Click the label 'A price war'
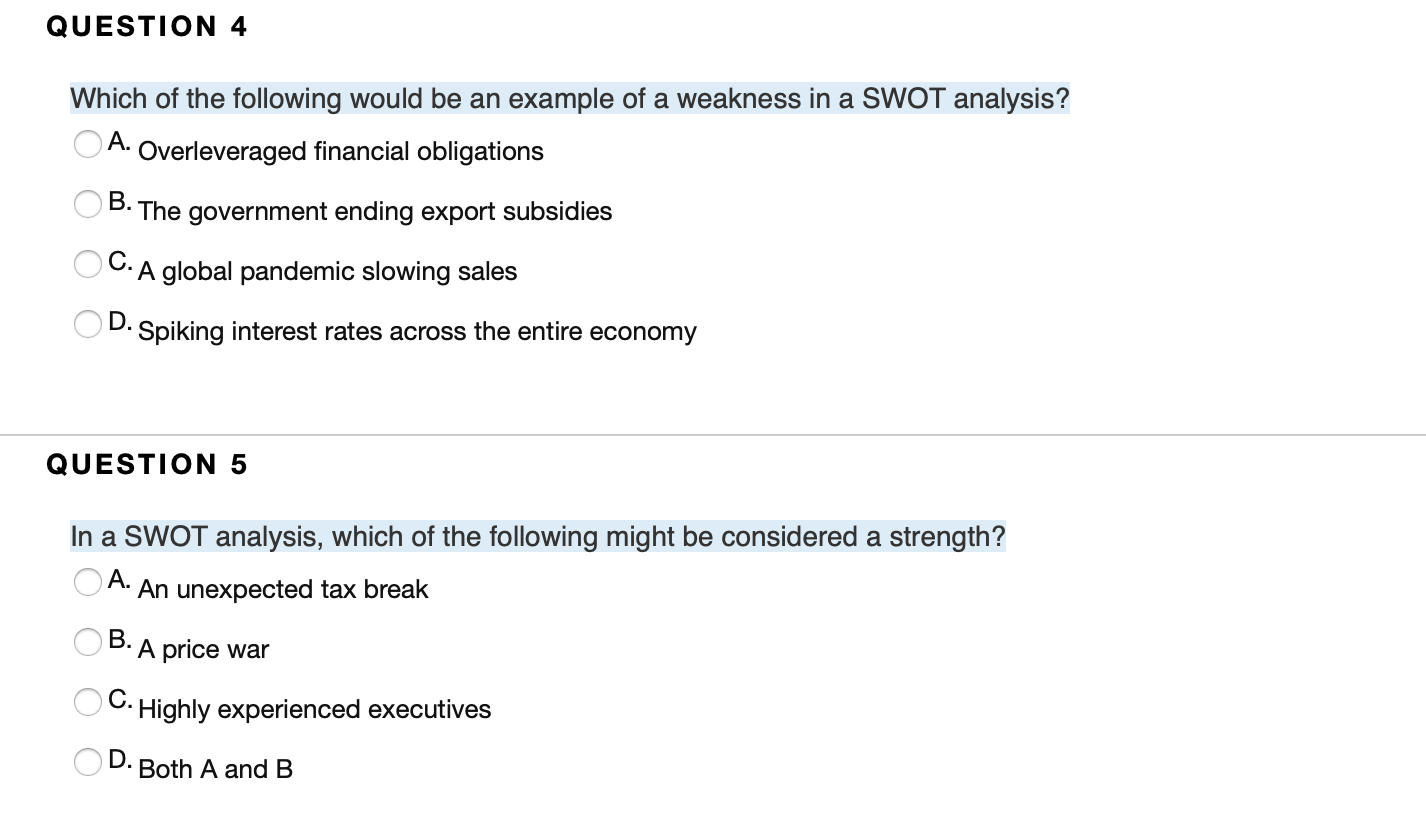The image size is (1426, 820). (203, 650)
